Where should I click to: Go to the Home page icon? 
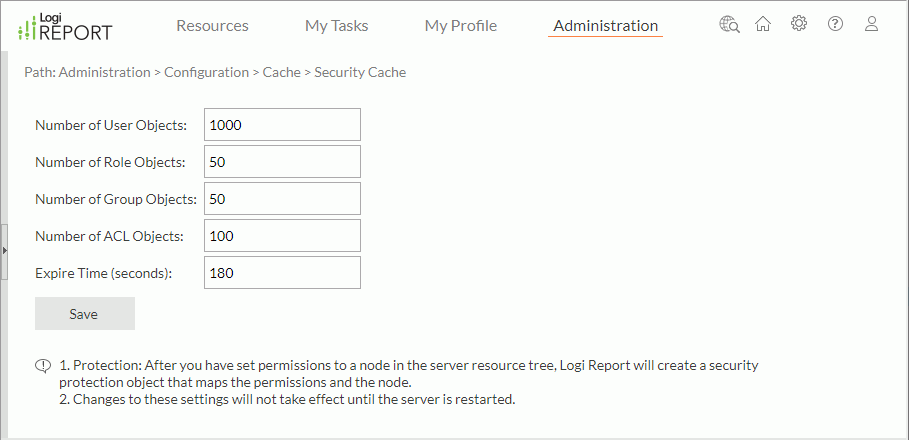(x=763, y=25)
